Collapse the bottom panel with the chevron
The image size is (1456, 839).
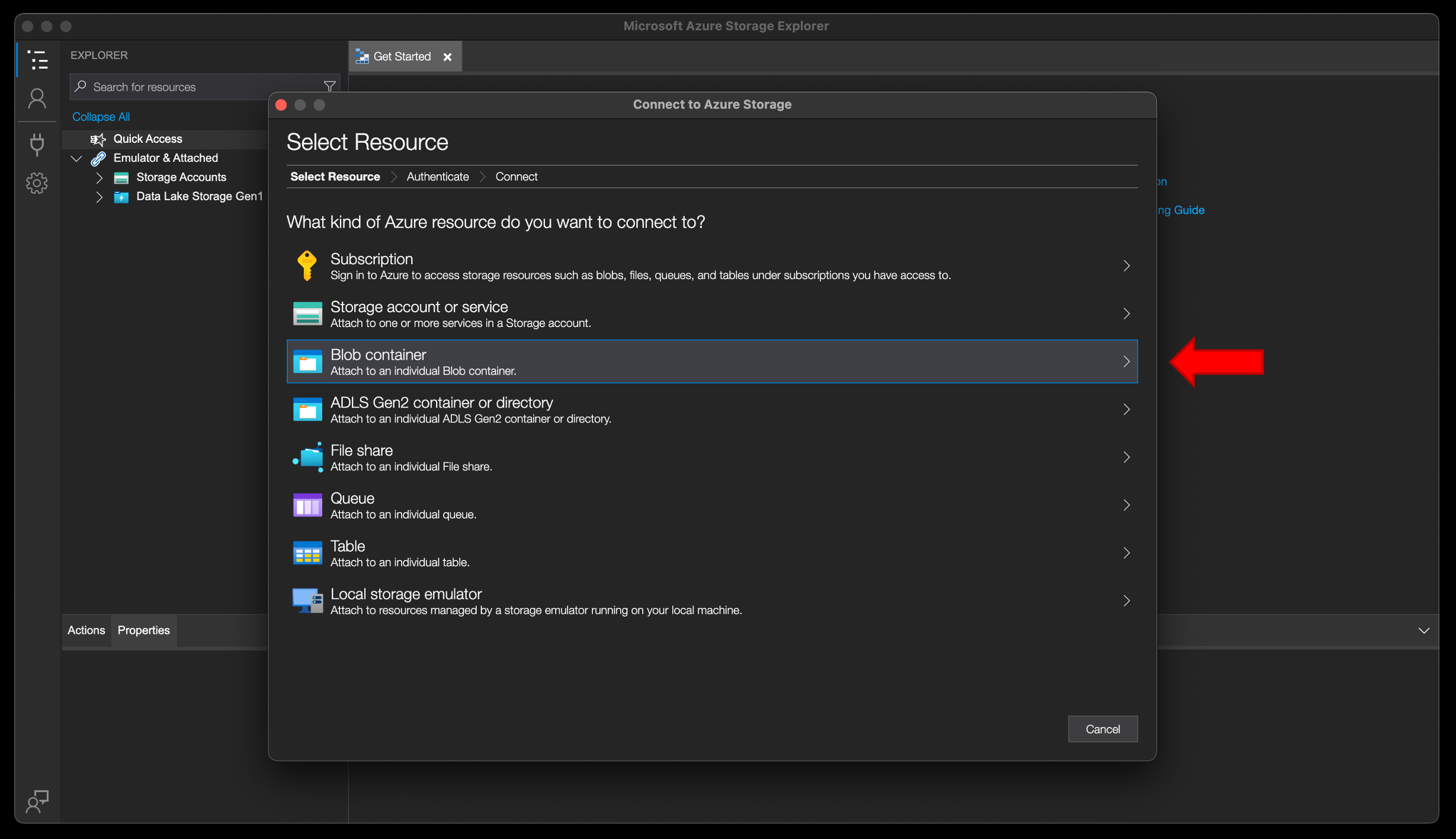pyautogui.click(x=1424, y=630)
